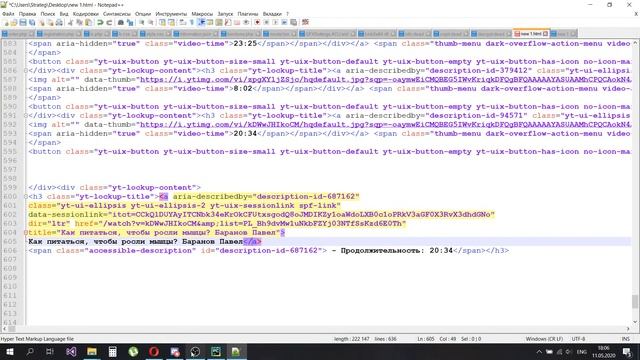Screen dimensions: 640x360
Task: Open the Кодировки menu
Action: click(86, 14)
